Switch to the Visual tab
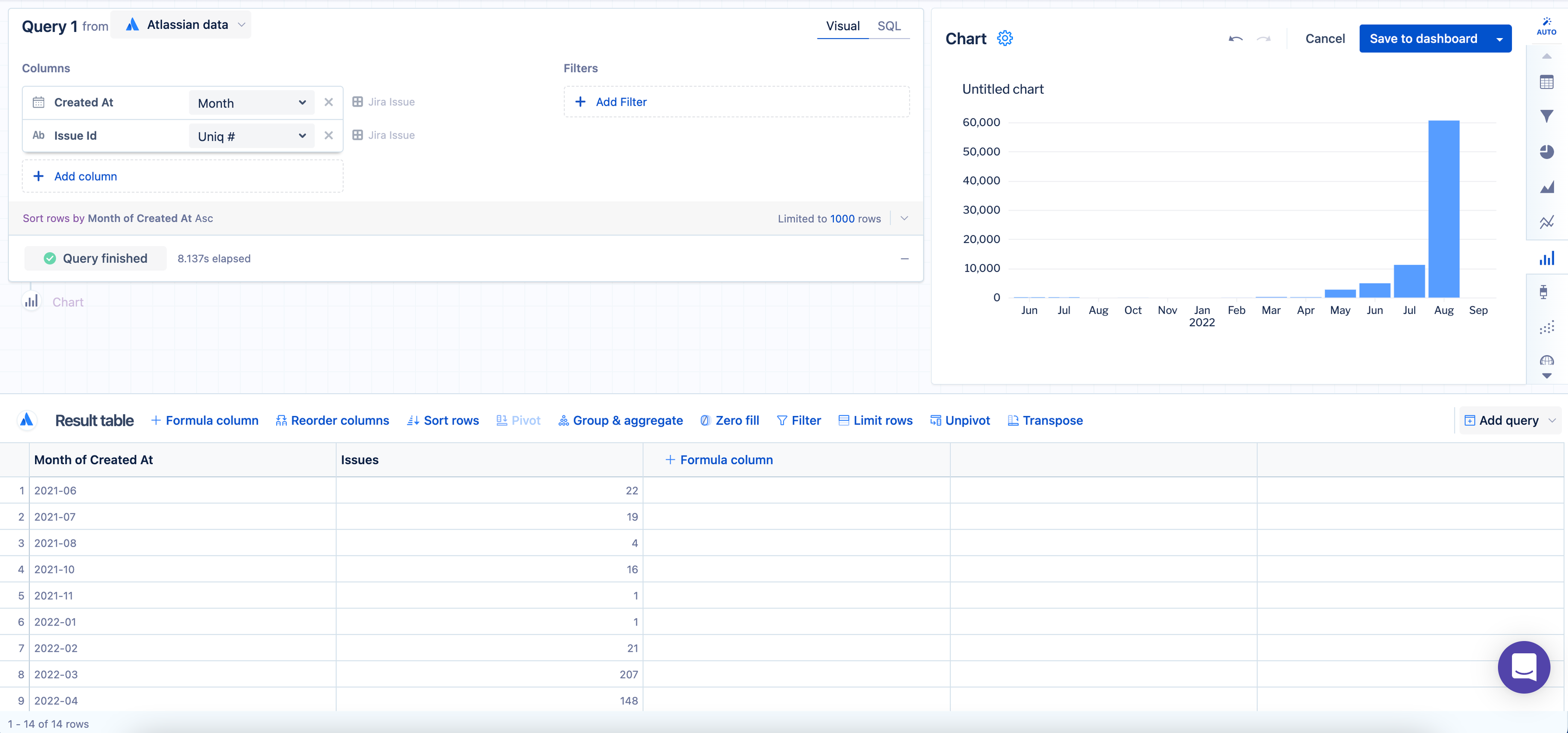 [x=843, y=26]
